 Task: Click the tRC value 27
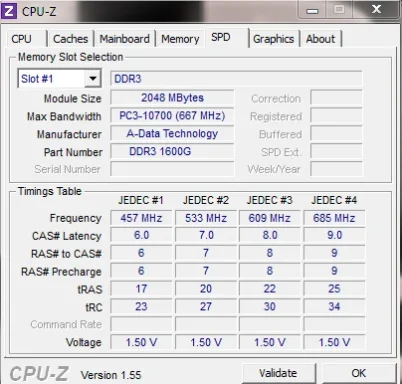(206, 307)
